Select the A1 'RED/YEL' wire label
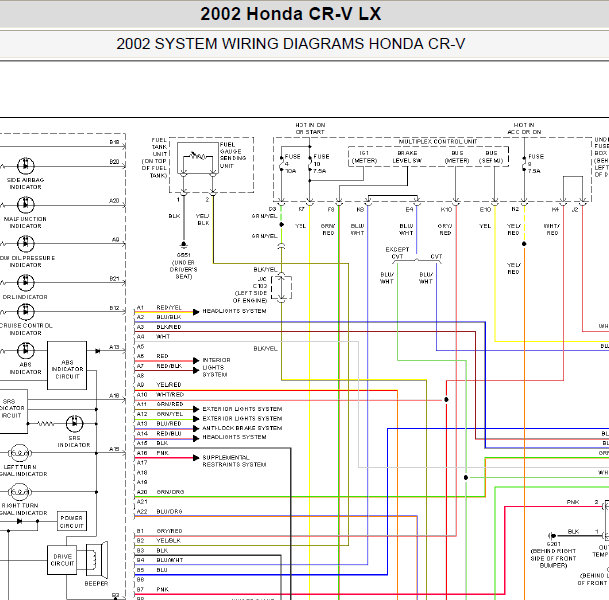 coord(169,308)
